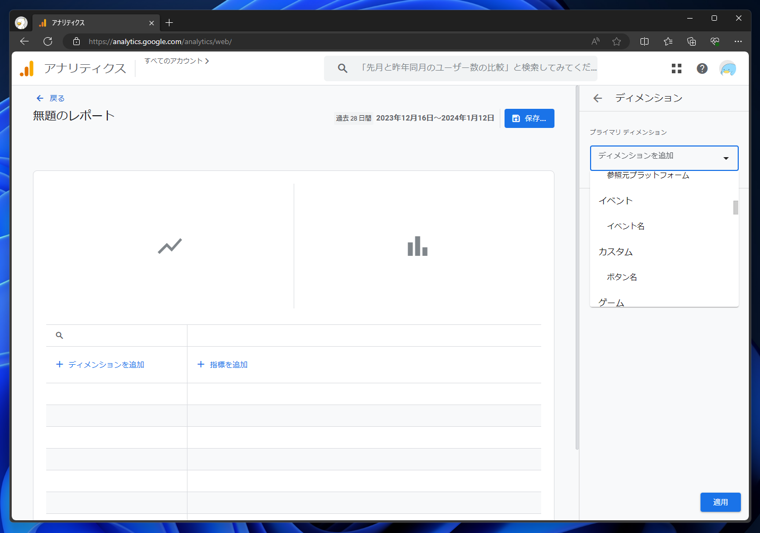The image size is (760, 533).
Task: Open ディメンションを追加 dropdown
Action: [664, 158]
